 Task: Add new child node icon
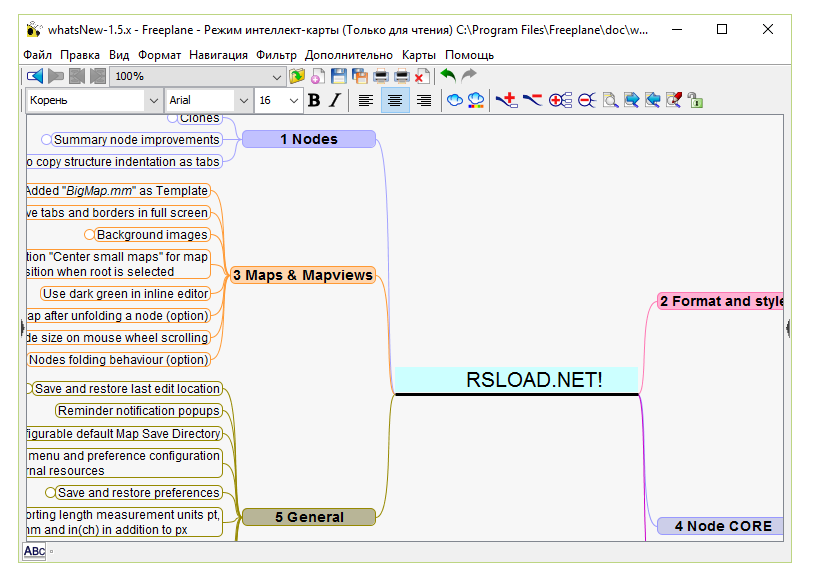[x=507, y=100]
